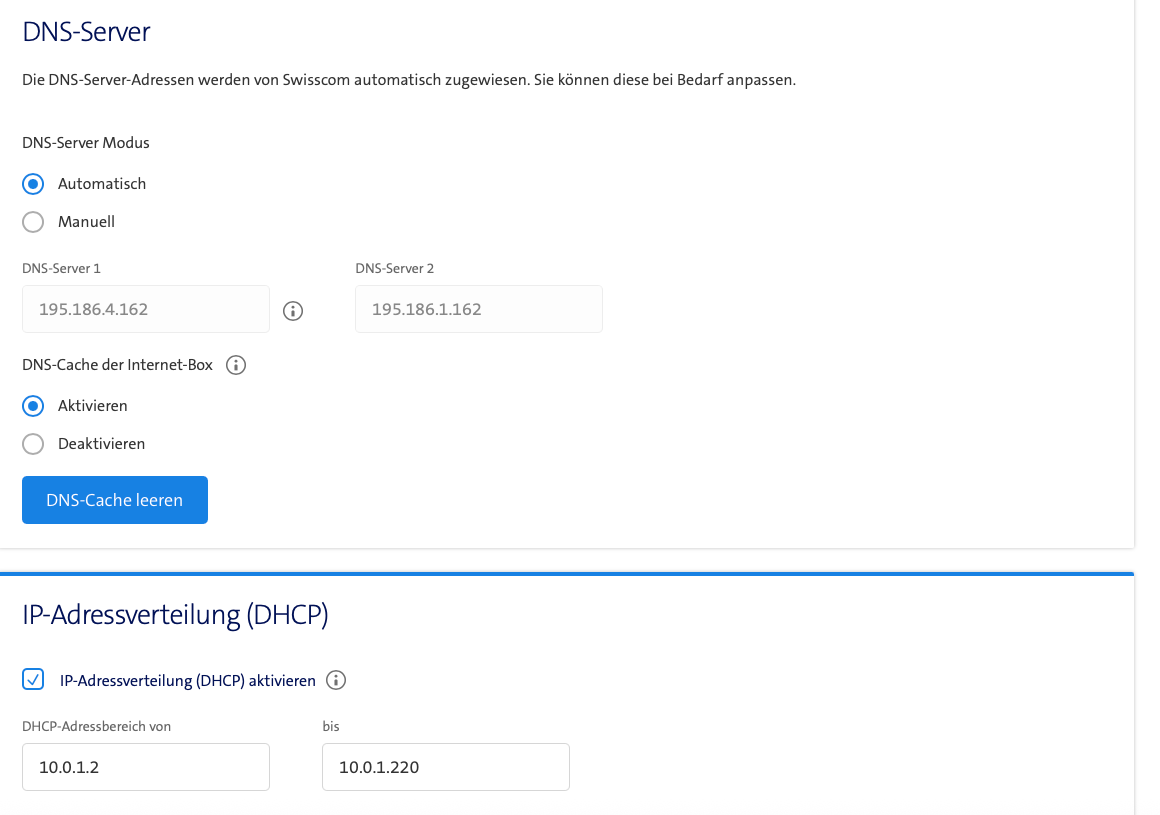Choose Deaktivieren for the DNS cache
The width and height of the screenshot is (1160, 815).
pos(33,444)
